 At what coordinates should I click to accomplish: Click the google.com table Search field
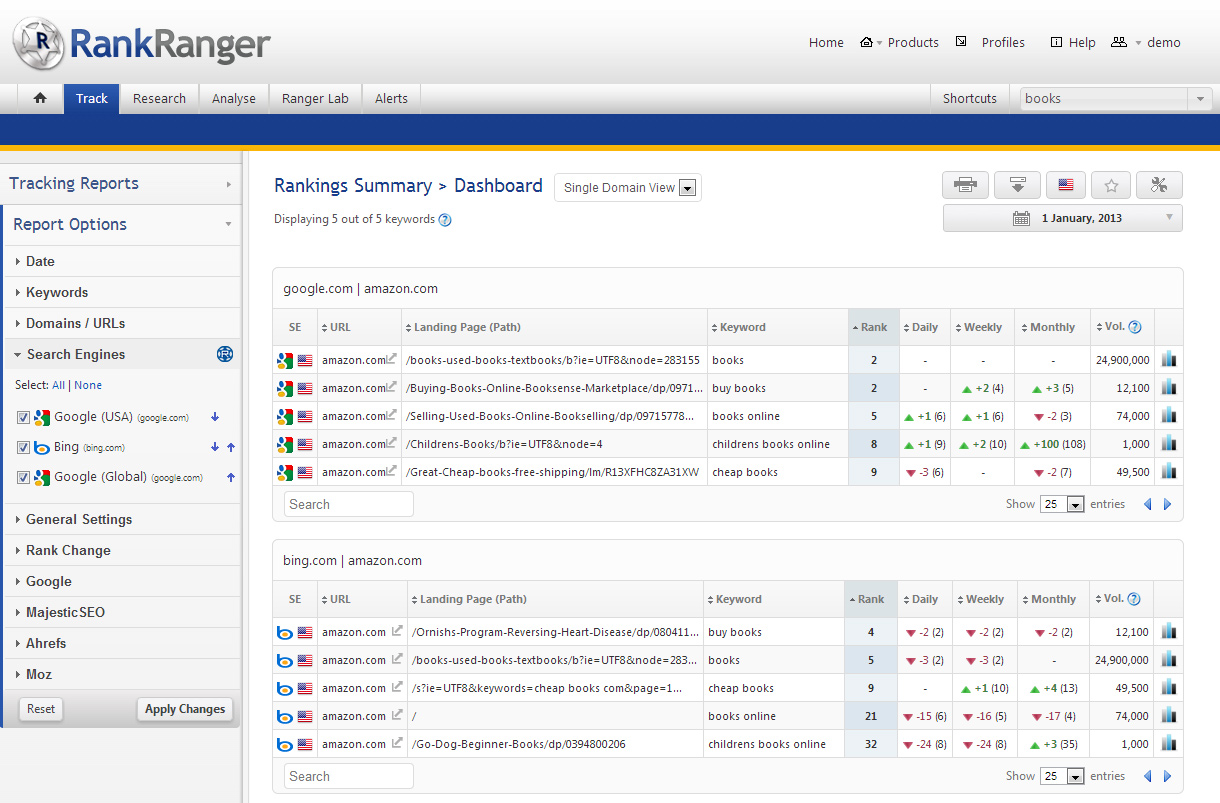pyautogui.click(x=348, y=504)
